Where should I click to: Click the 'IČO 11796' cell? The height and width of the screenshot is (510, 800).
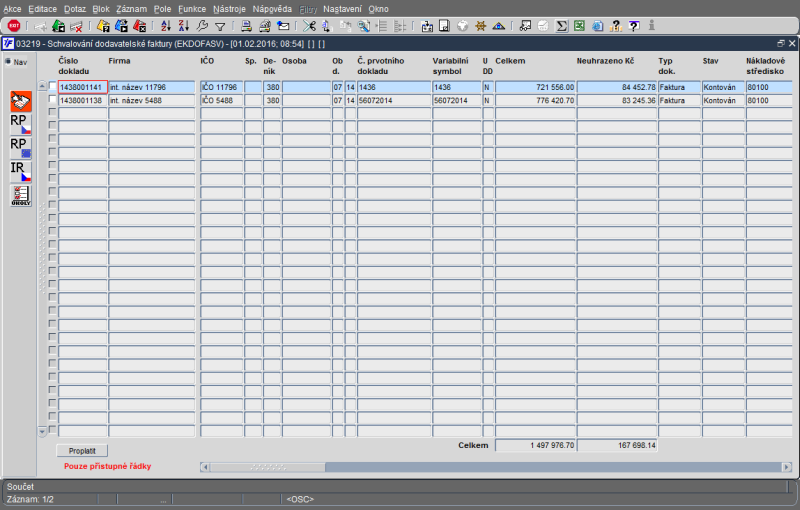pyautogui.click(x=221, y=87)
